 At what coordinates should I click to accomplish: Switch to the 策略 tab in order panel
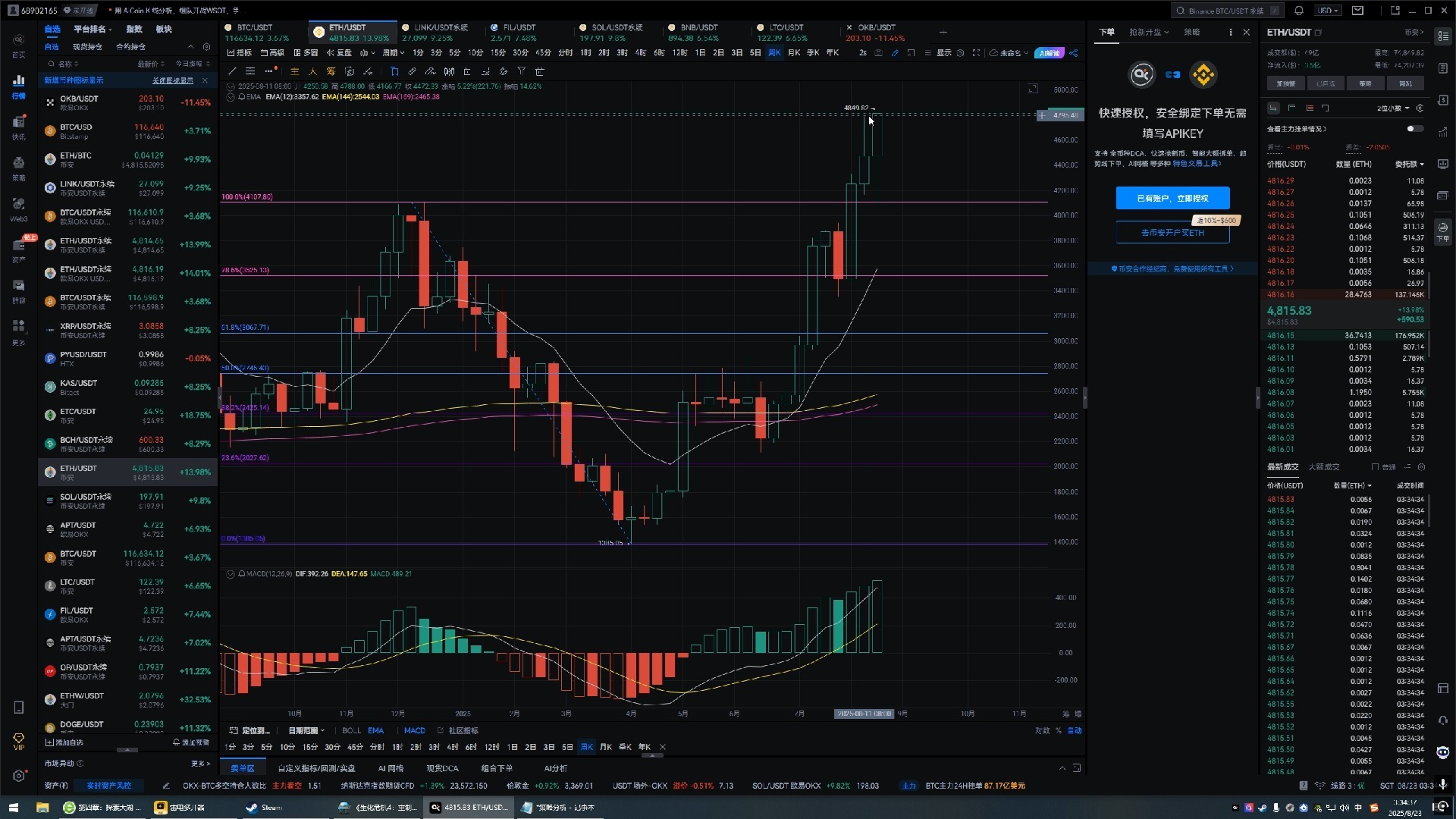click(x=1192, y=33)
